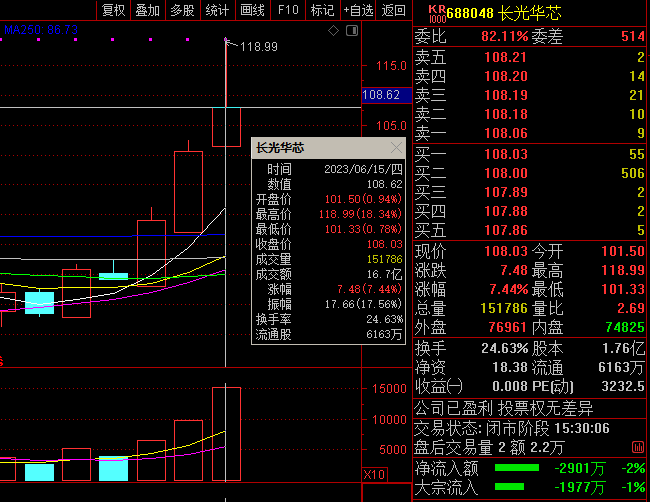
Task: Click the X10 volume scale label
Action: 374,474
